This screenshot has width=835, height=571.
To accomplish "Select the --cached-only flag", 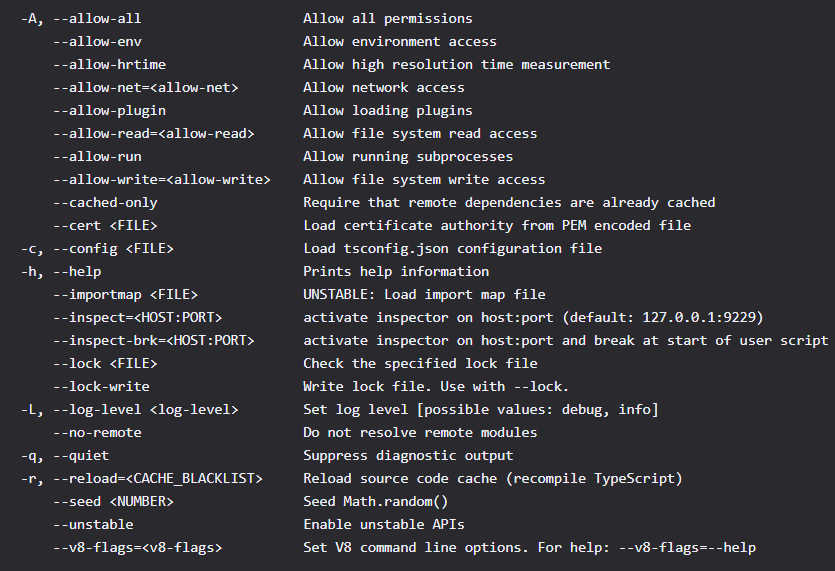I will tap(105, 202).
